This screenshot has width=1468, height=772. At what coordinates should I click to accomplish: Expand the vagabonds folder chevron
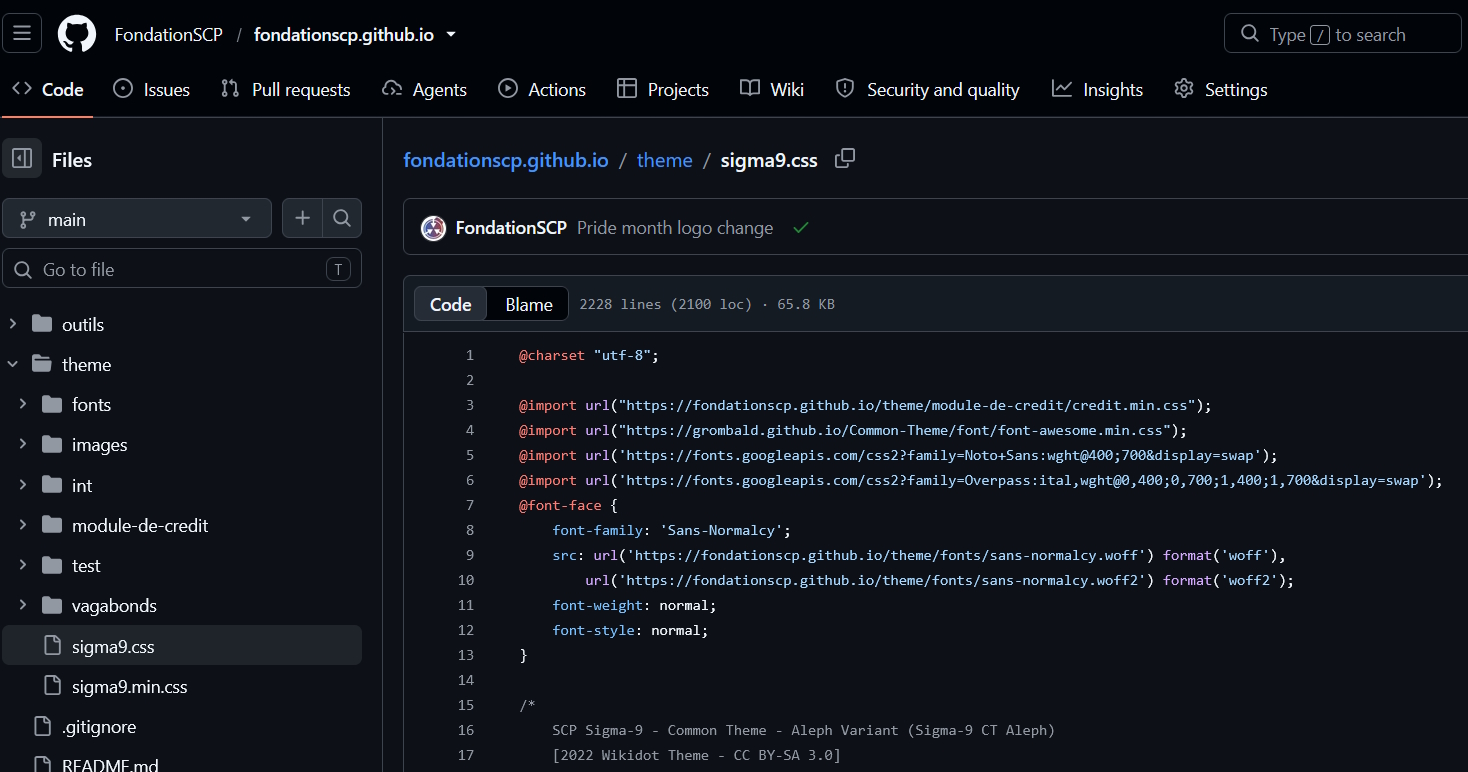click(23, 605)
